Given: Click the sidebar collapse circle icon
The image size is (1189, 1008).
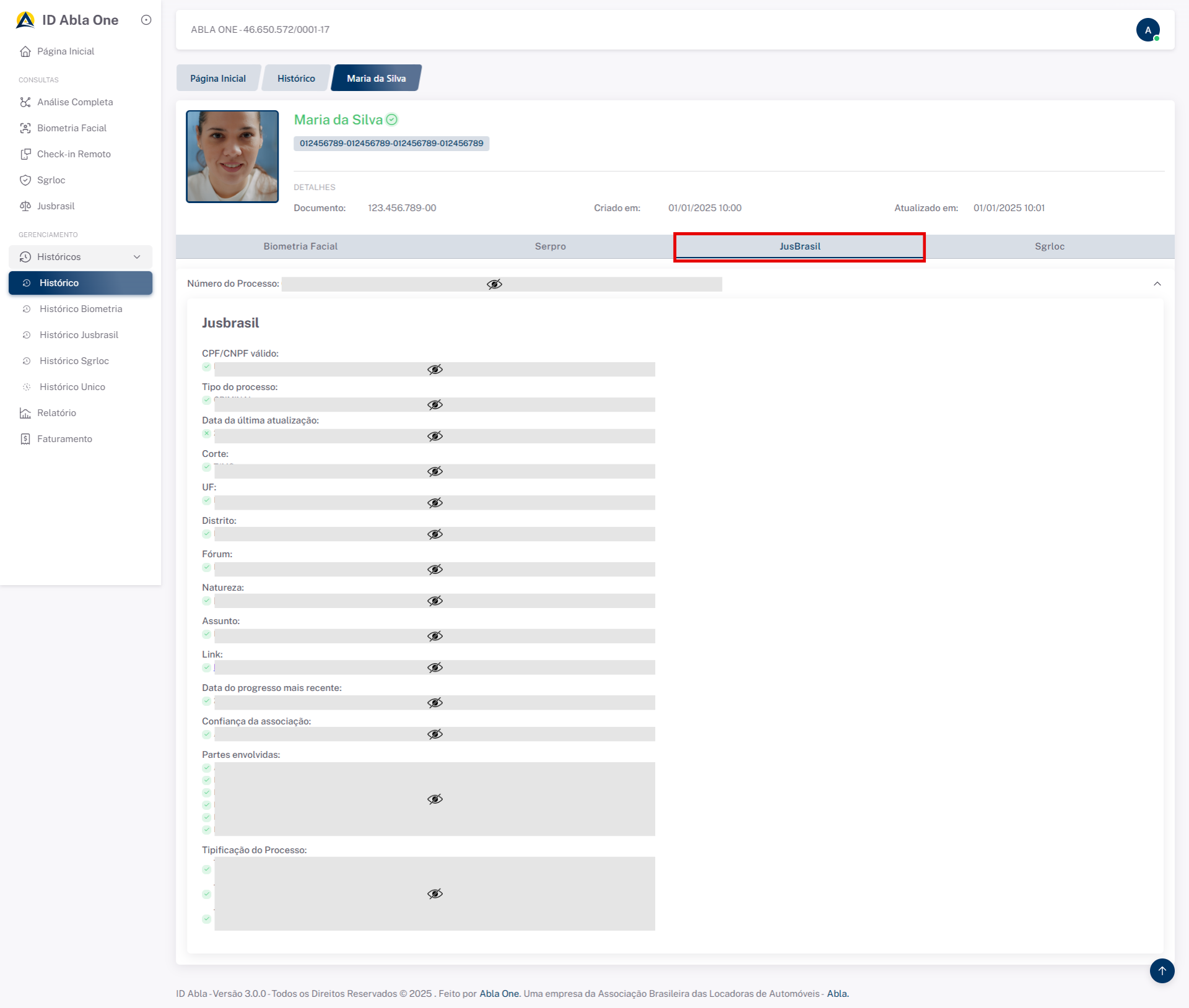Looking at the screenshot, I should point(146,20).
